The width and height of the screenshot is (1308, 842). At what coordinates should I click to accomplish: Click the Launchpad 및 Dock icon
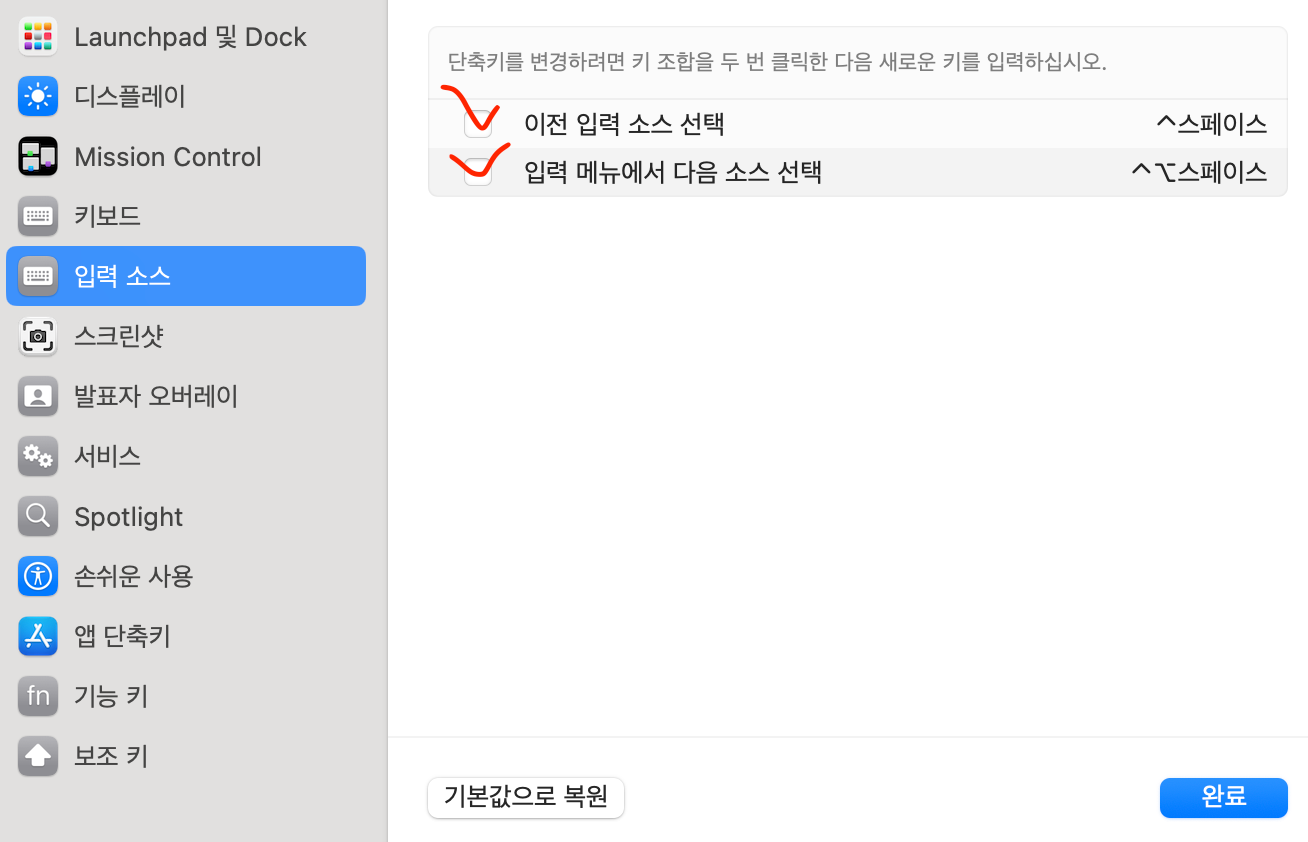[x=38, y=37]
